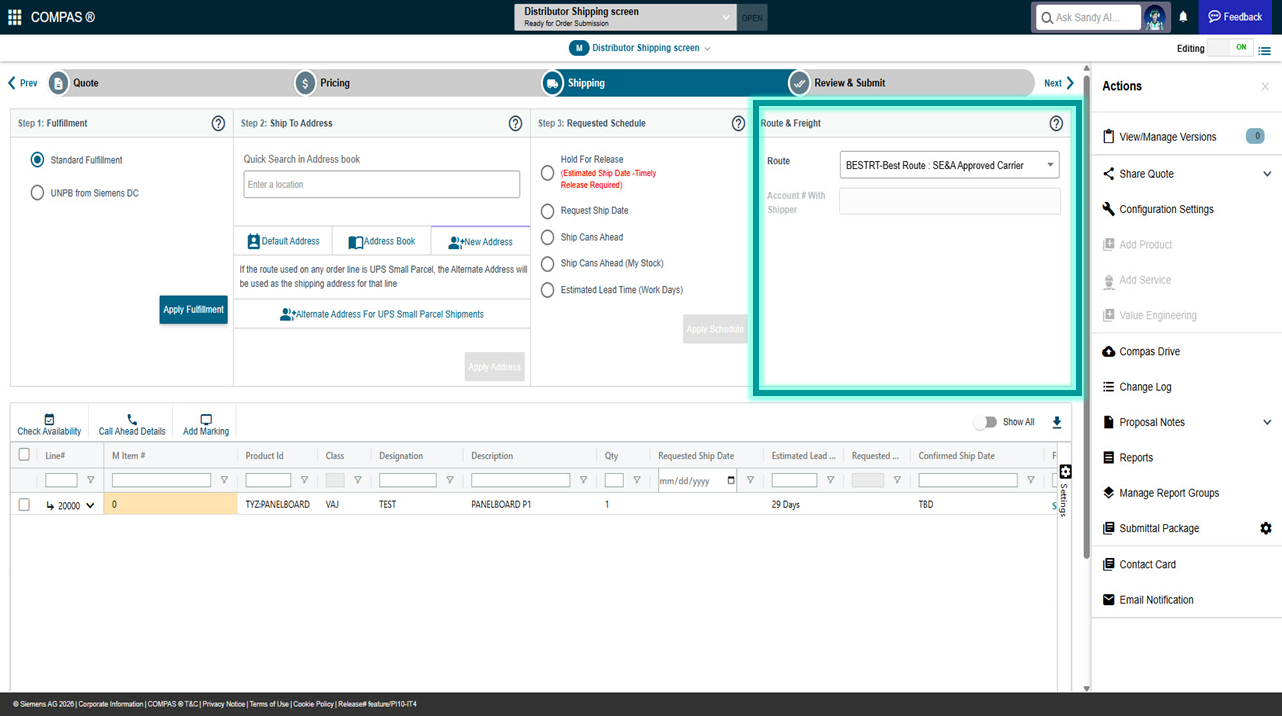Open Step 1 Fulfillment help icon
The height and width of the screenshot is (716, 1282).
pyautogui.click(x=218, y=124)
